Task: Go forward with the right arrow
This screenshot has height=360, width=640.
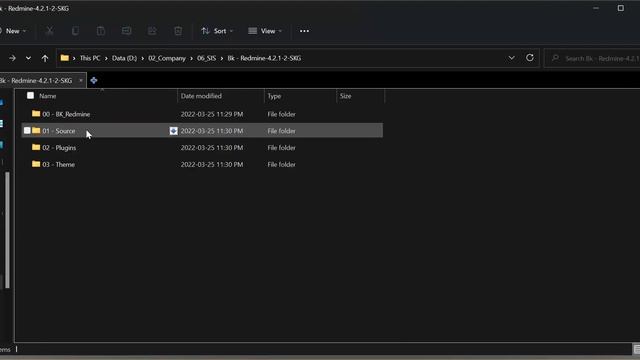Action: 12,58
